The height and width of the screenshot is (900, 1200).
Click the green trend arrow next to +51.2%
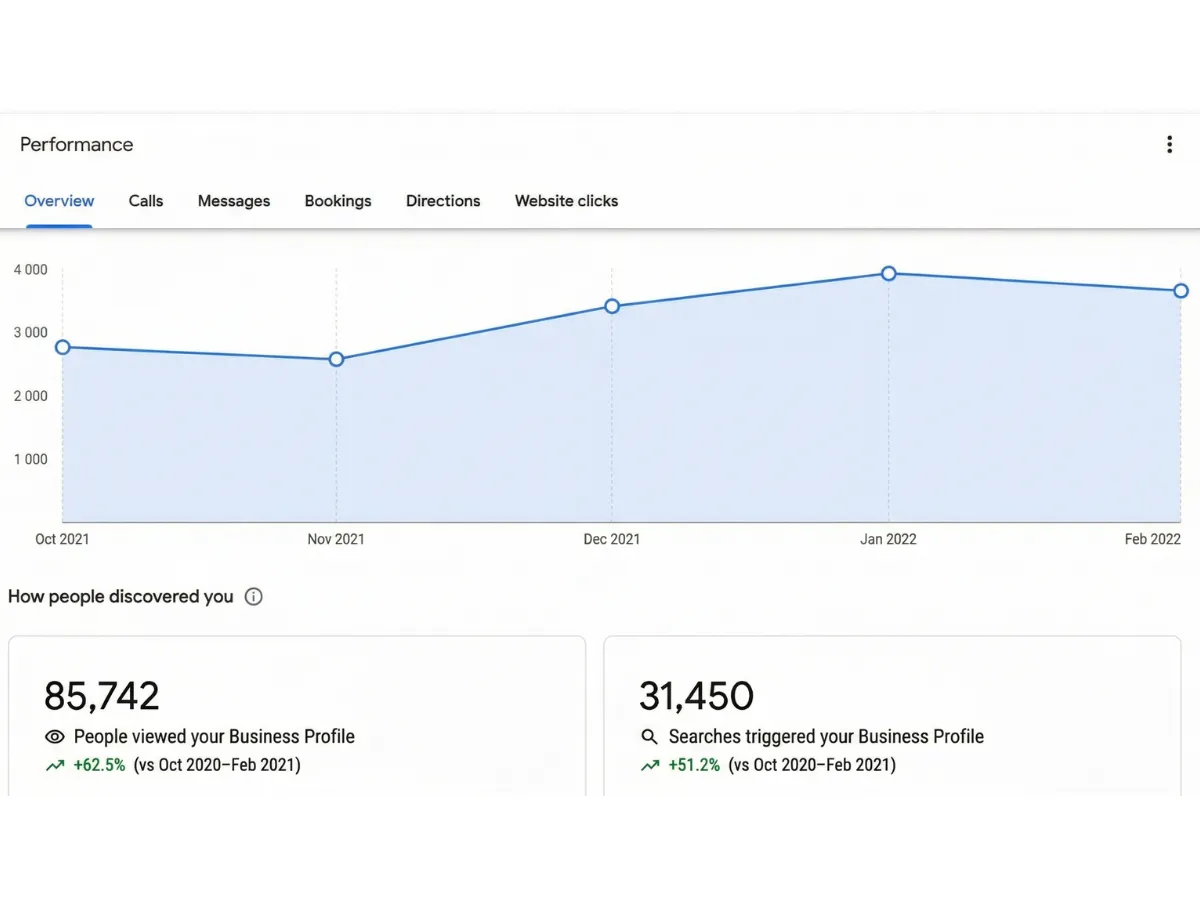pos(648,764)
